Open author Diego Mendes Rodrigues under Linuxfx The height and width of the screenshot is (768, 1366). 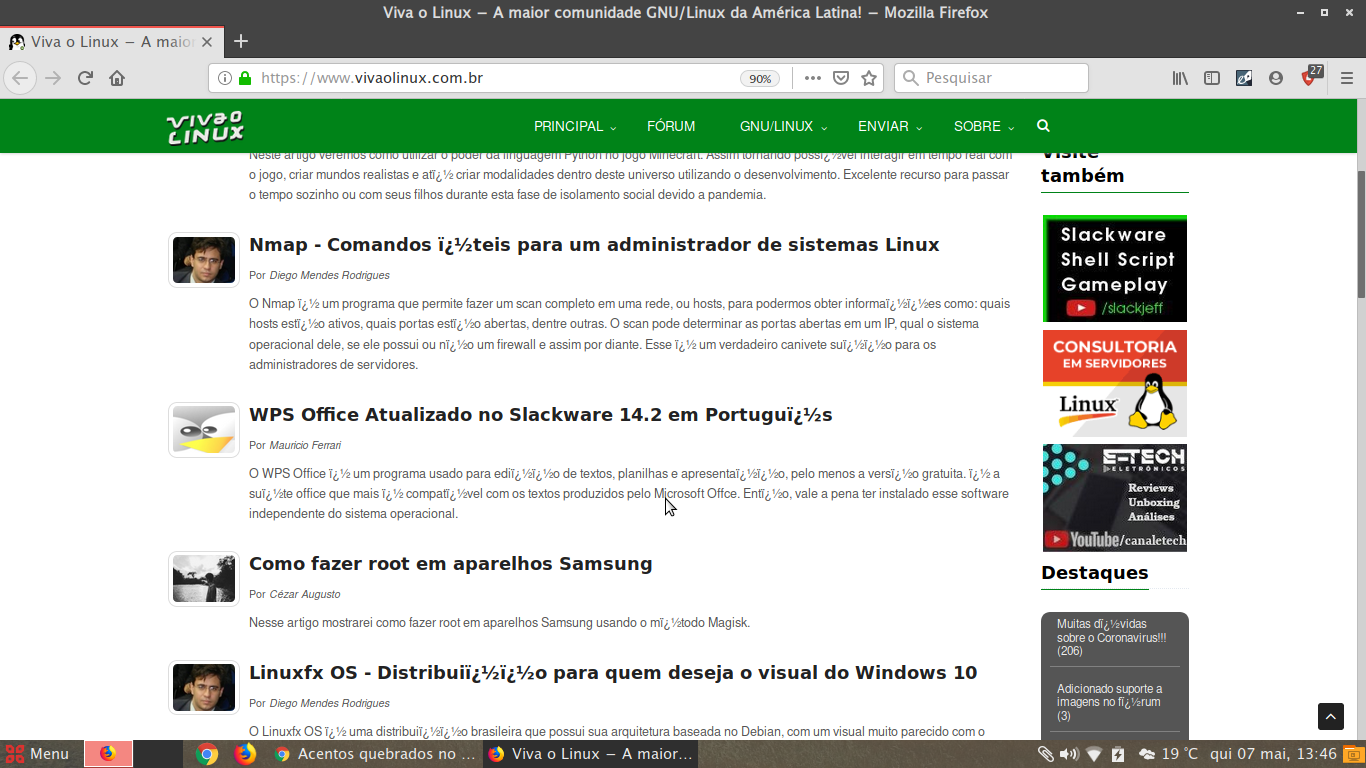click(x=329, y=703)
